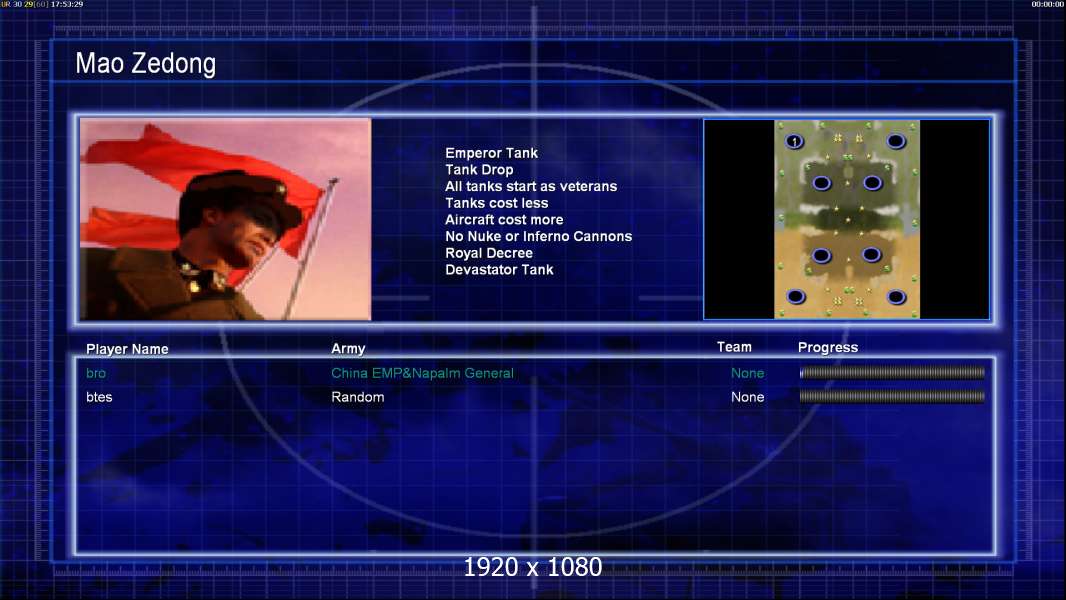Click the Mao Zedong title text
Viewport: 1066px width, 600px height.
coord(145,63)
